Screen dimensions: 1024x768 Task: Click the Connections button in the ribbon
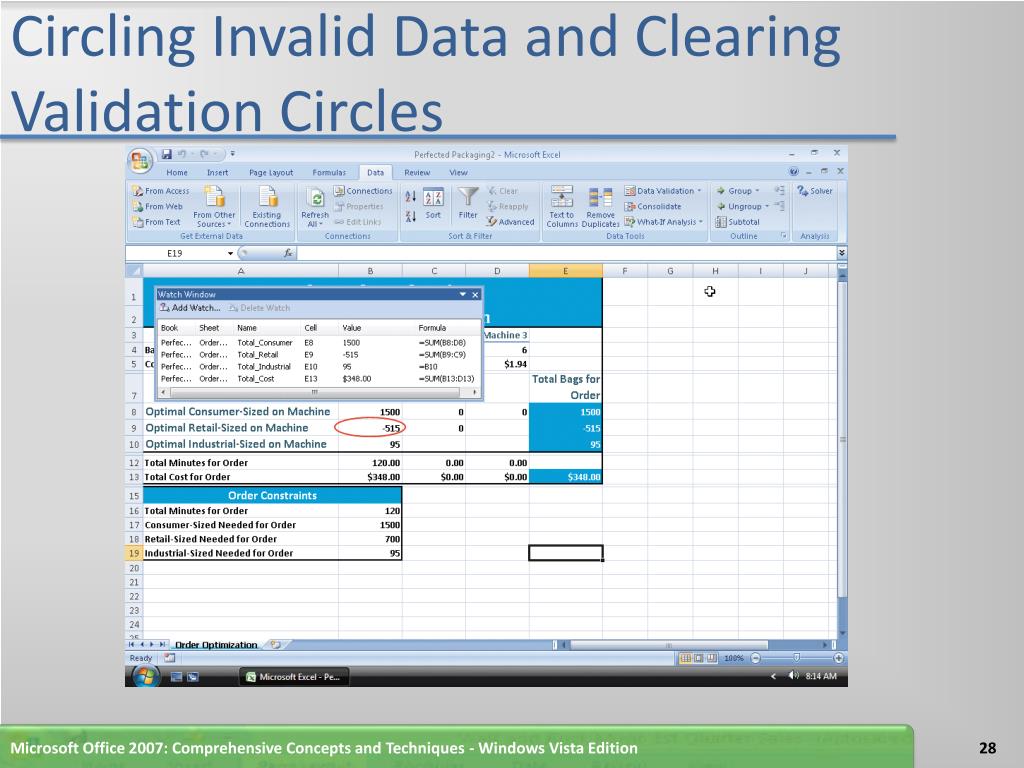click(363, 191)
